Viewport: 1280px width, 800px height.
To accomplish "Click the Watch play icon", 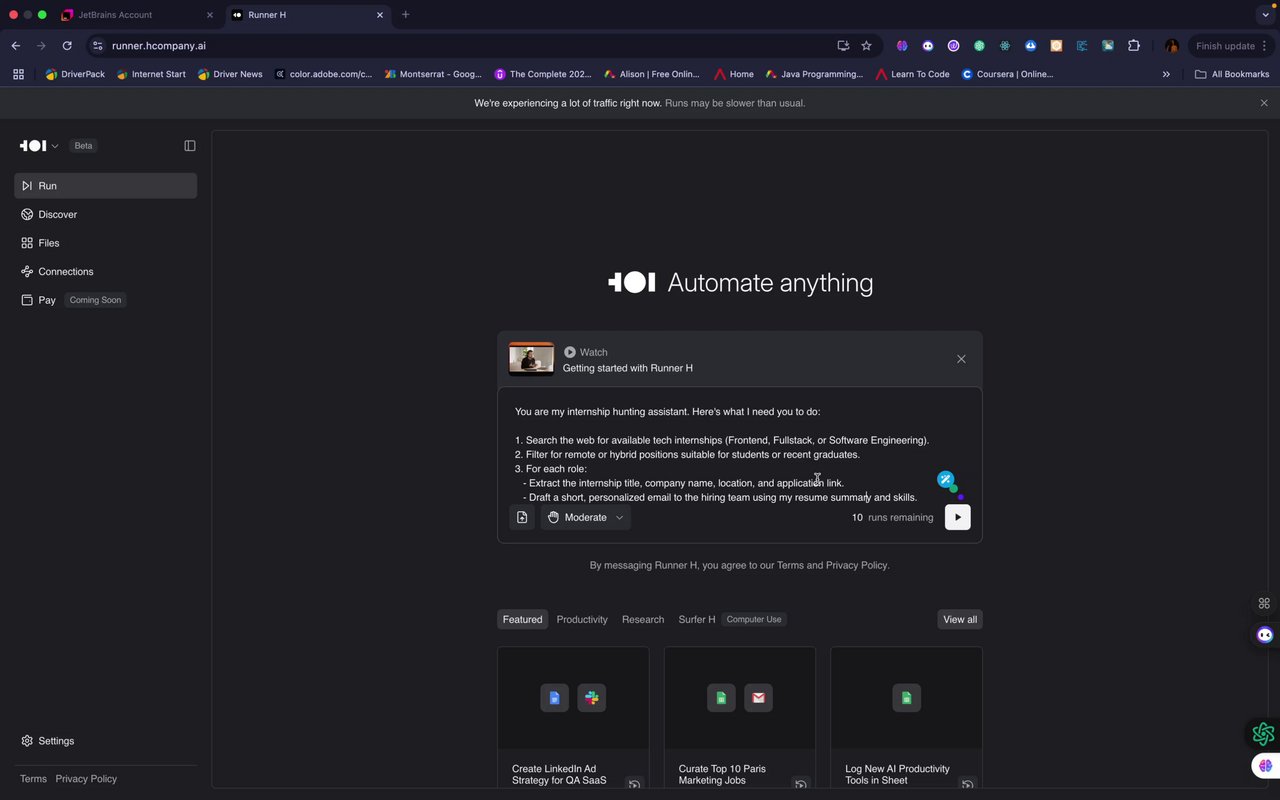I will 570,352.
